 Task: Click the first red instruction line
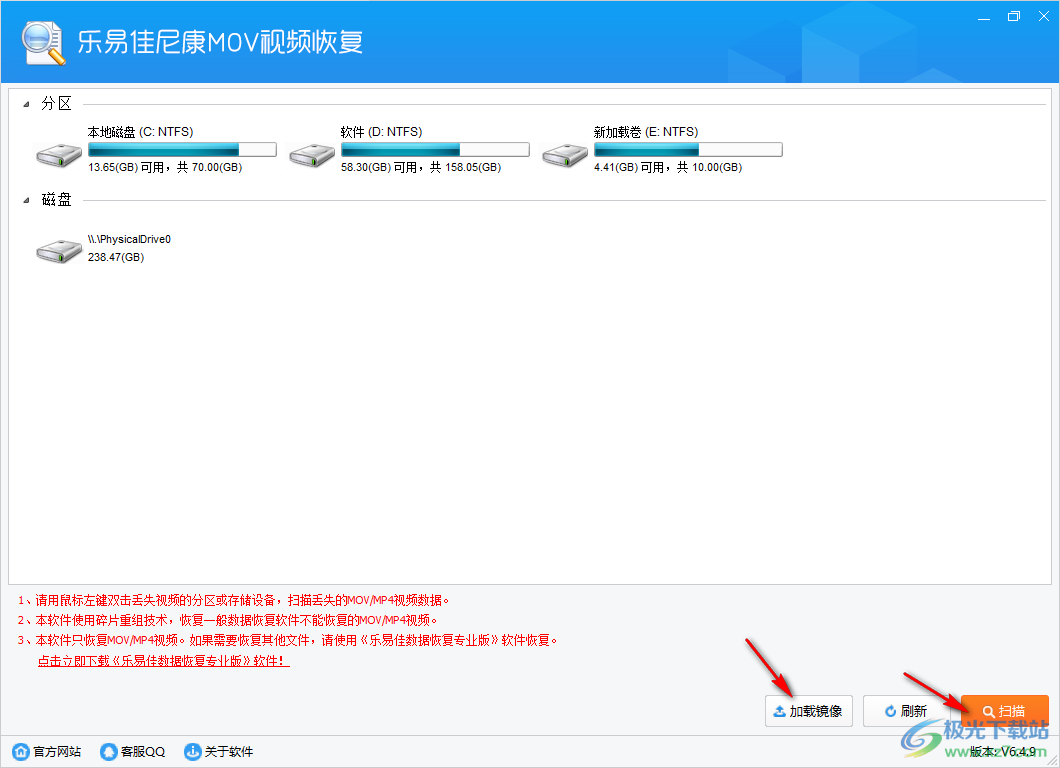coord(233,600)
